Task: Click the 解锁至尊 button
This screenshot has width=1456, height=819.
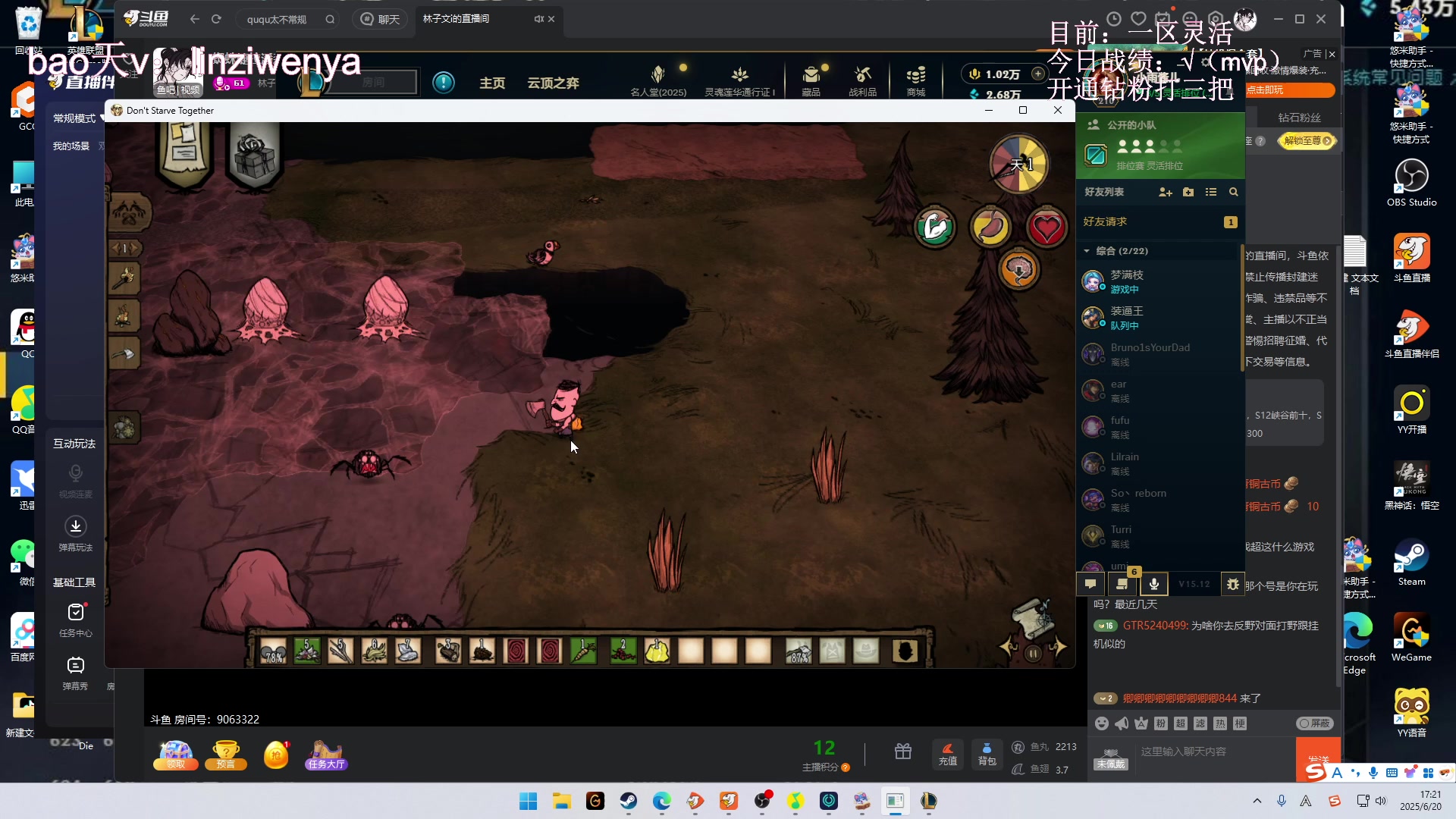Action: 1308,141
